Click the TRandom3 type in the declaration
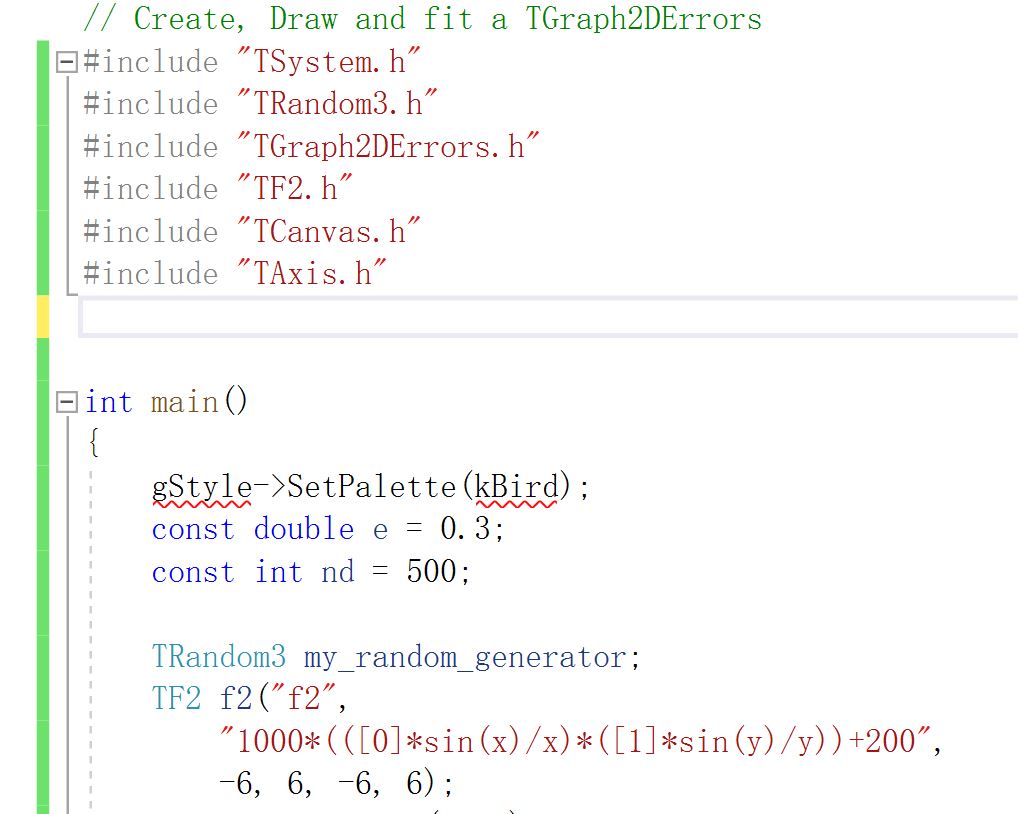 (218, 657)
